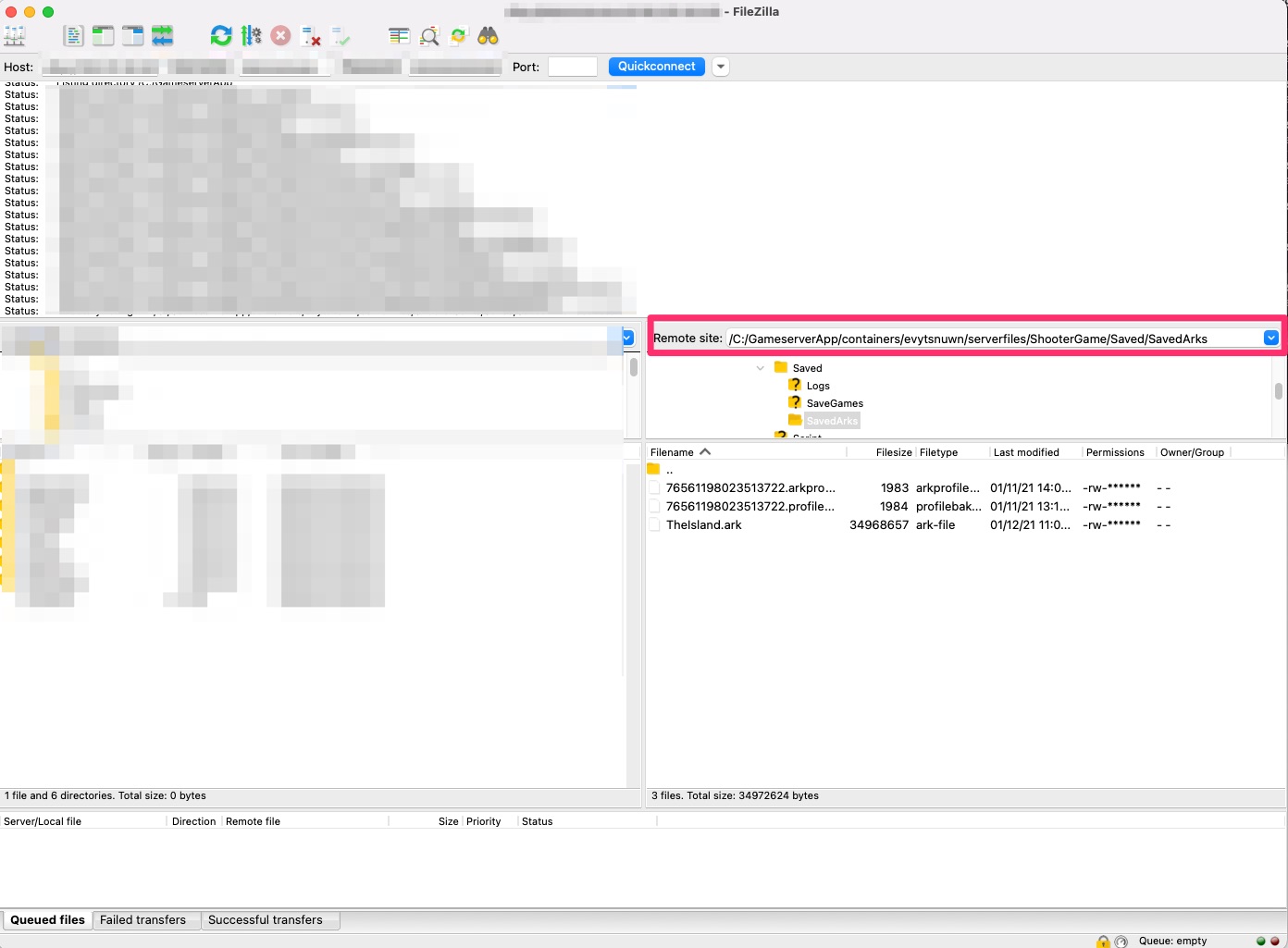The image size is (1288, 948).
Task: Click the 1983 filesize cell
Action: point(895,487)
